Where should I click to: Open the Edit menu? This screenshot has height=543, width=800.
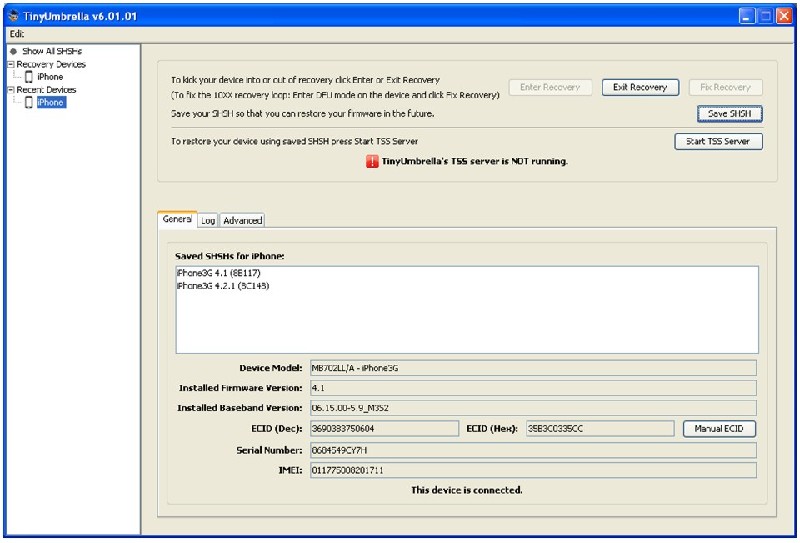click(x=17, y=34)
